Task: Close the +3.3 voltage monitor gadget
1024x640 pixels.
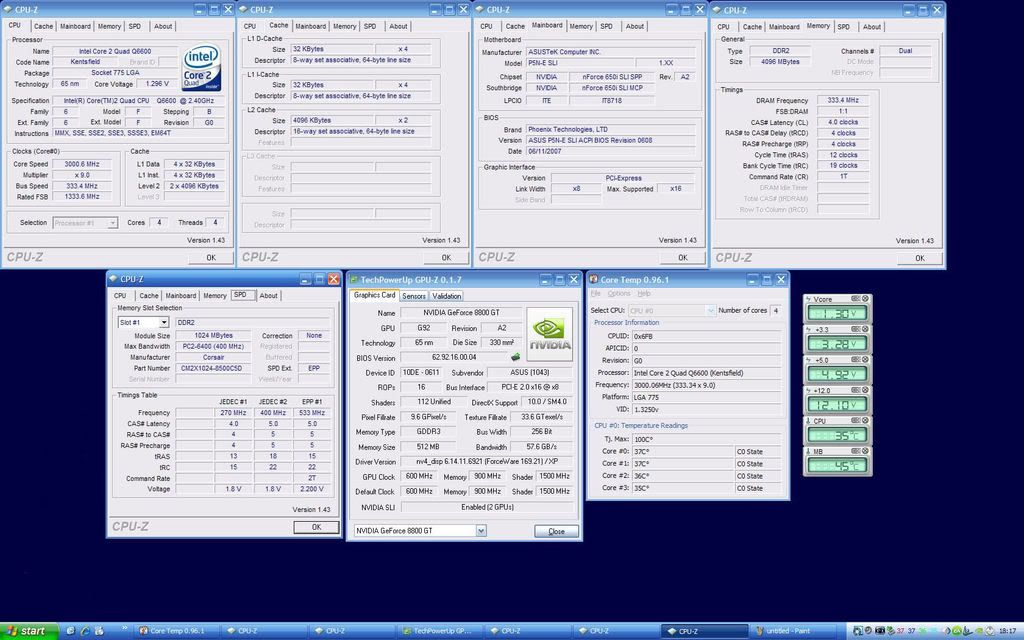Action: [865, 329]
